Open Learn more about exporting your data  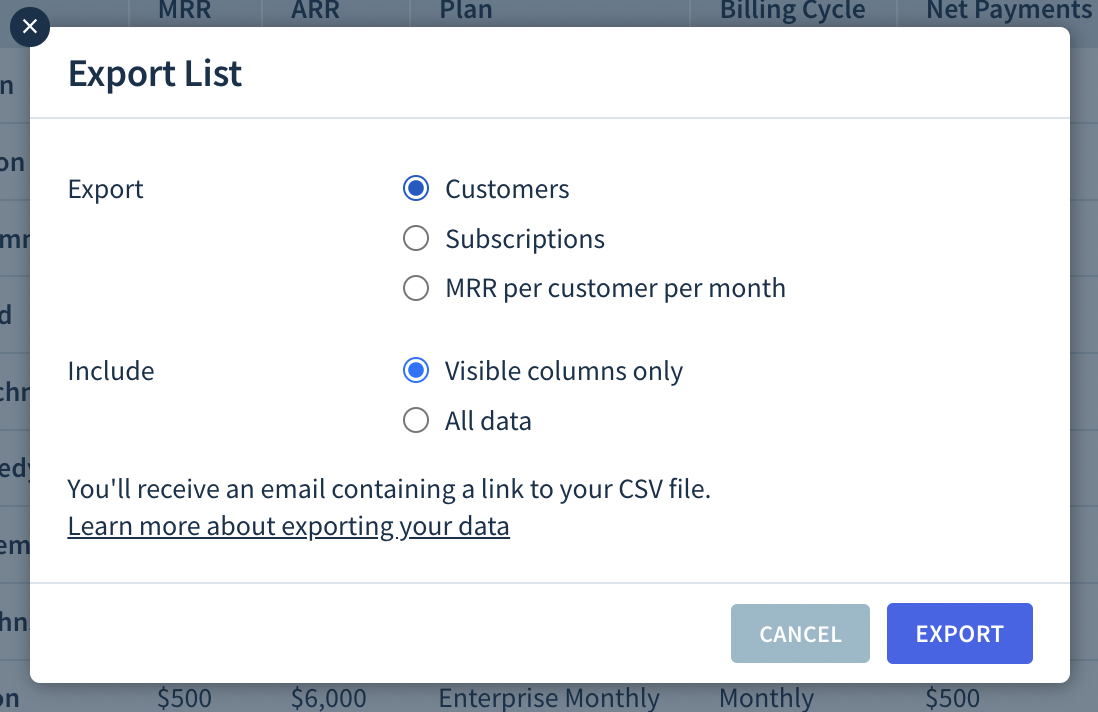point(289,526)
